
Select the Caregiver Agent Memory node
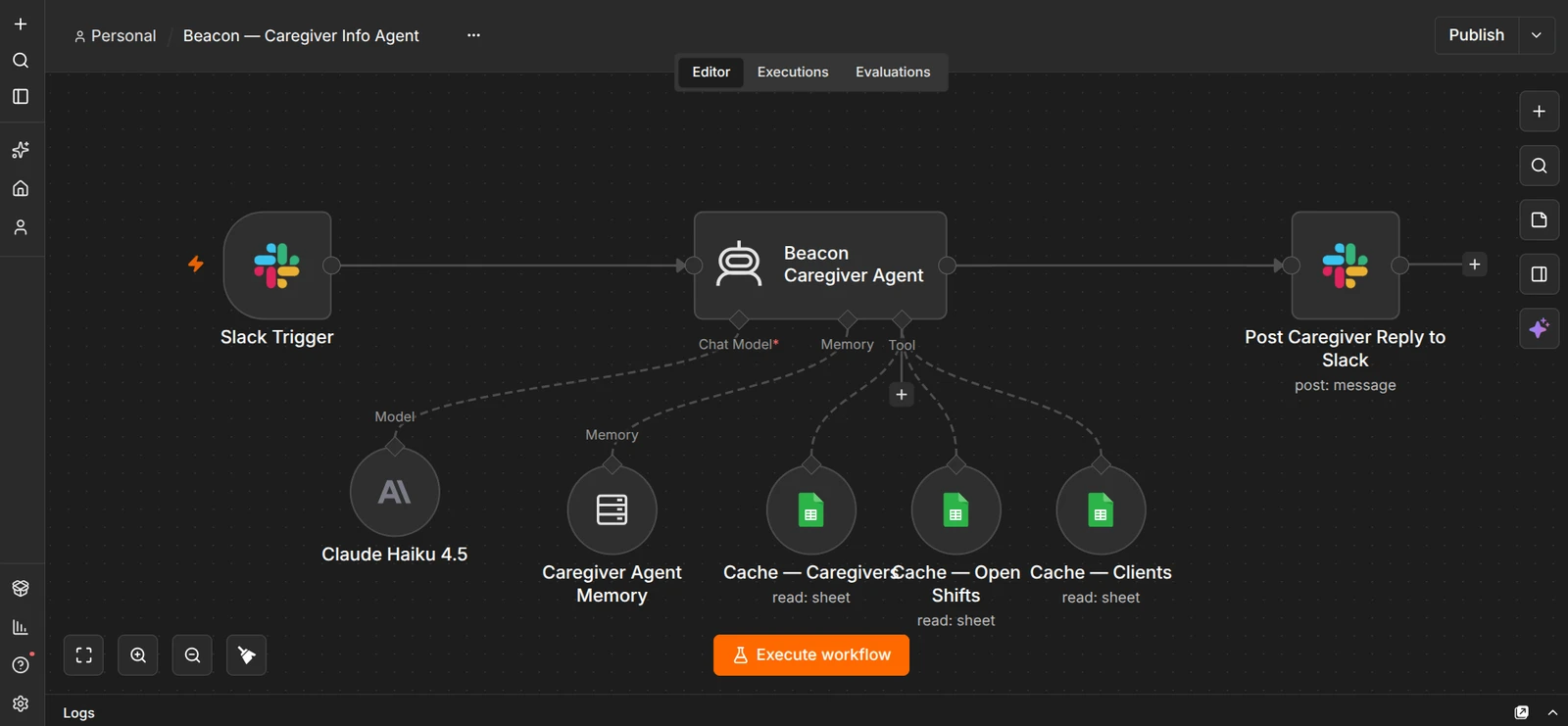click(x=612, y=509)
